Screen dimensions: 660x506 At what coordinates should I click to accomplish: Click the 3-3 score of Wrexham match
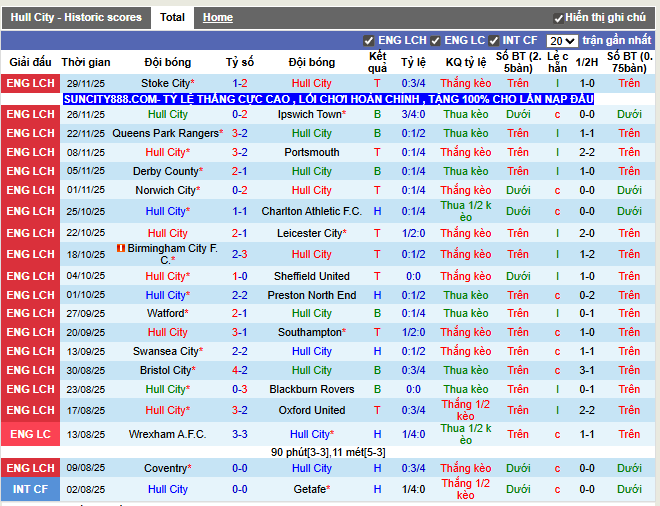[240, 434]
